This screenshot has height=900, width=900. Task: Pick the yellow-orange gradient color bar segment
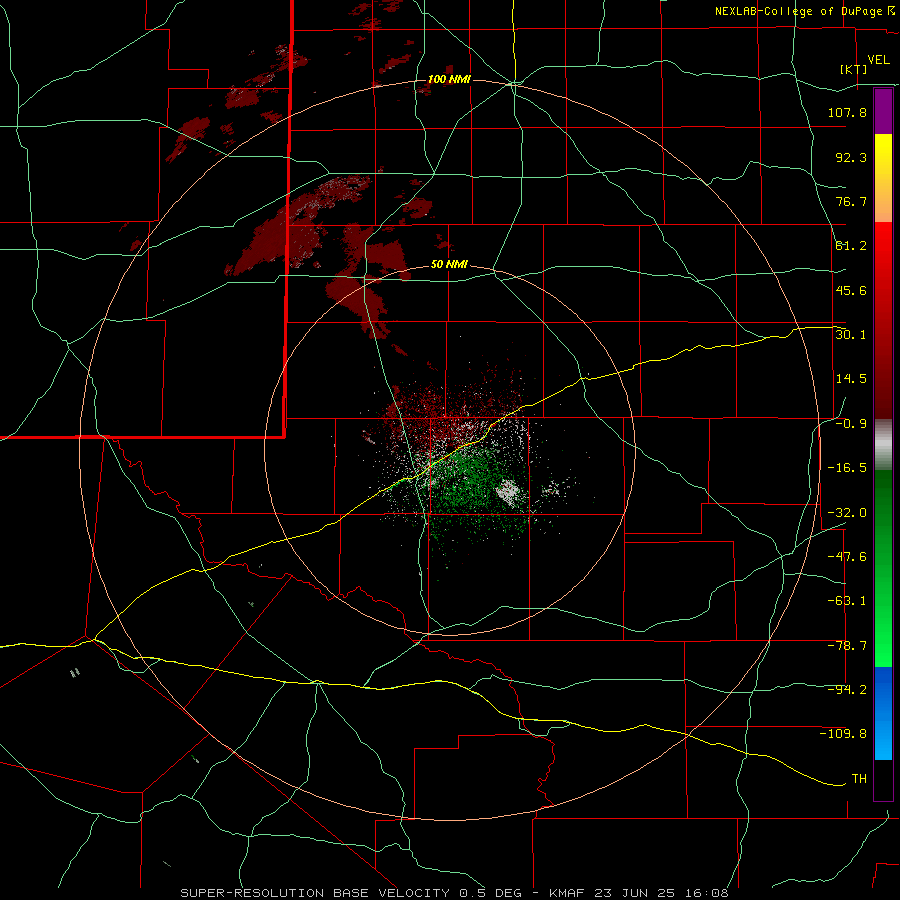pyautogui.click(x=883, y=178)
